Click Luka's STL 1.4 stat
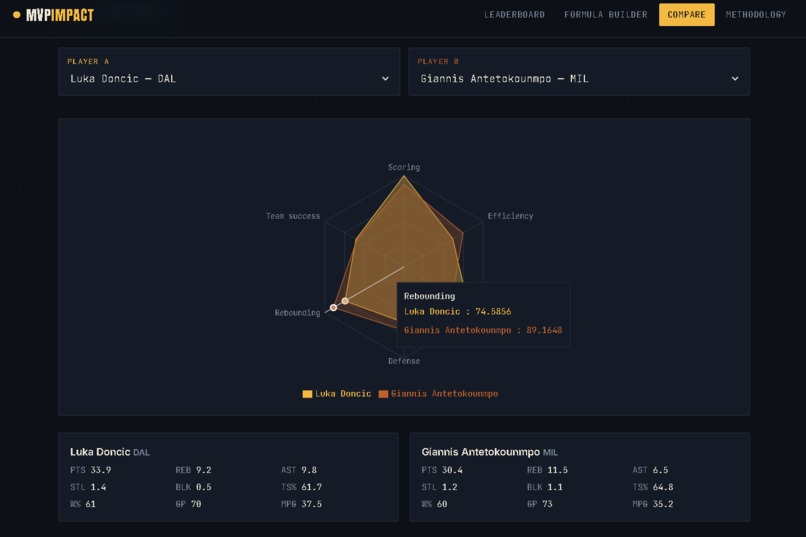 [x=88, y=487]
